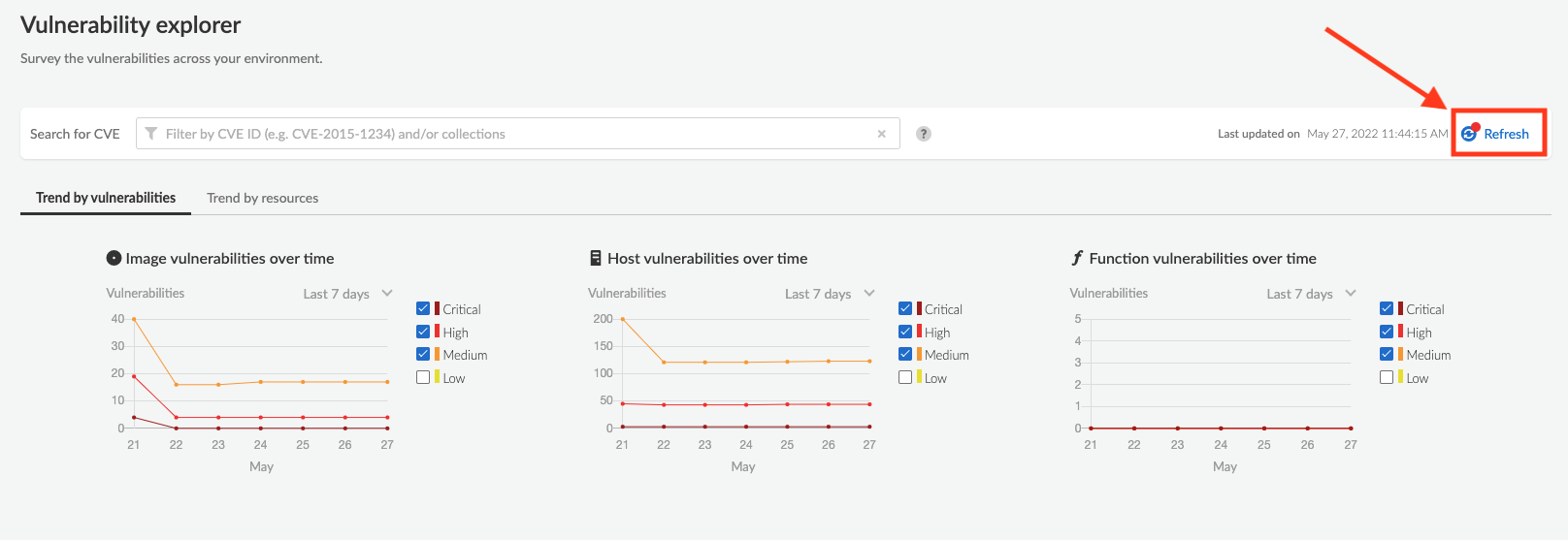Enable Low checkbox in Host vulnerabilities legend
1568x540 pixels.
905,377
